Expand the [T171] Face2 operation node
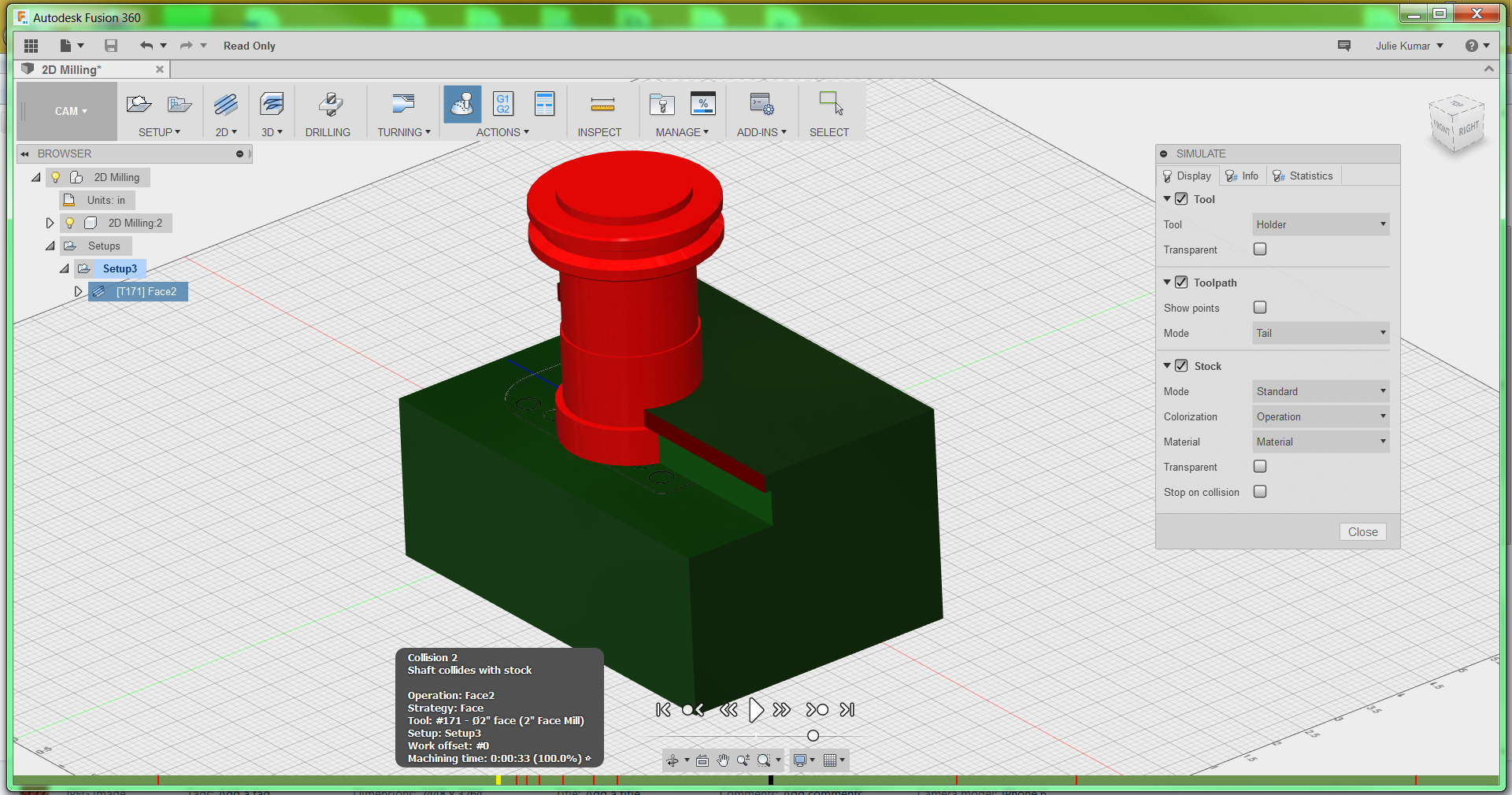 tap(78, 291)
